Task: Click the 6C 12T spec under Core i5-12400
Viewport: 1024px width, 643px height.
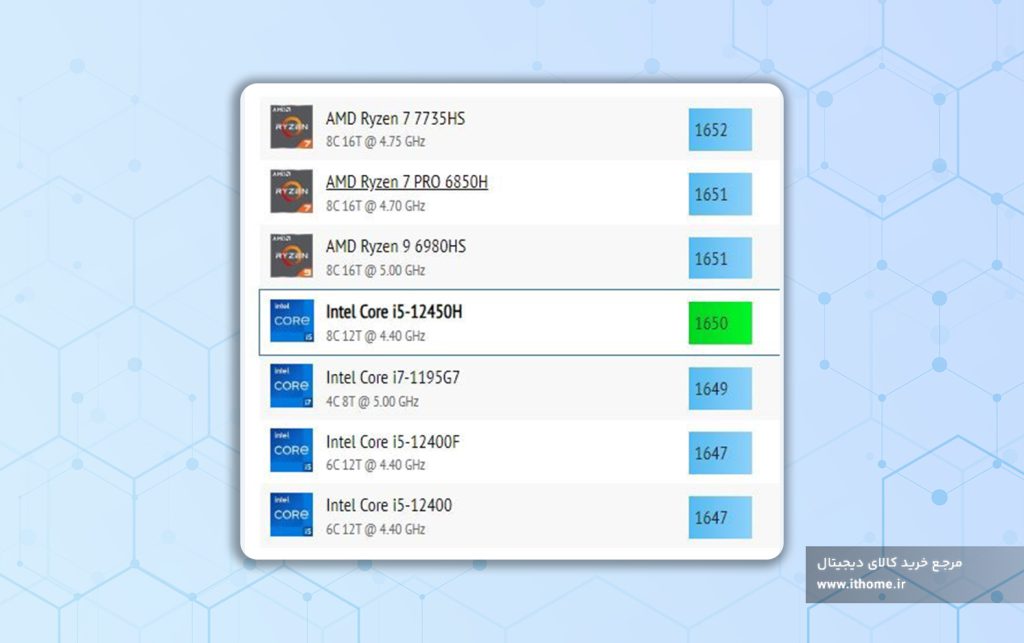Action: pos(376,529)
